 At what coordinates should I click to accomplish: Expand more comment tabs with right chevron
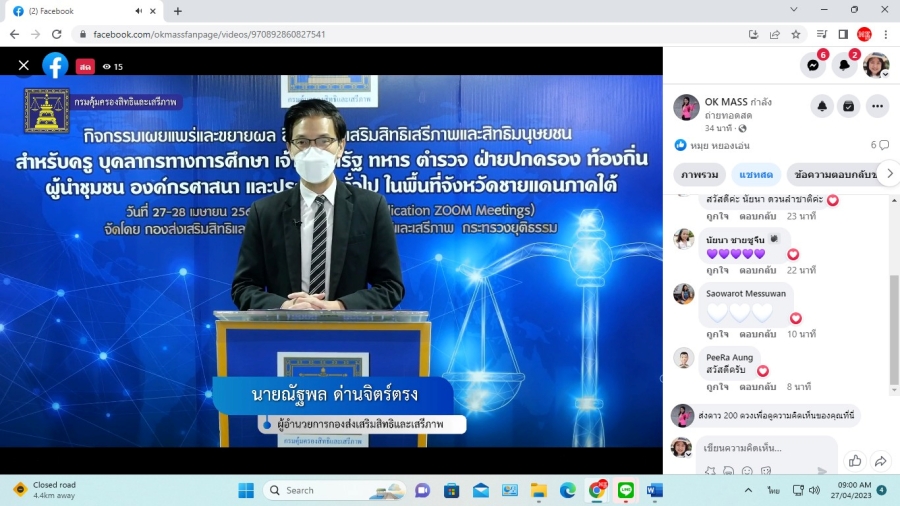(889, 174)
